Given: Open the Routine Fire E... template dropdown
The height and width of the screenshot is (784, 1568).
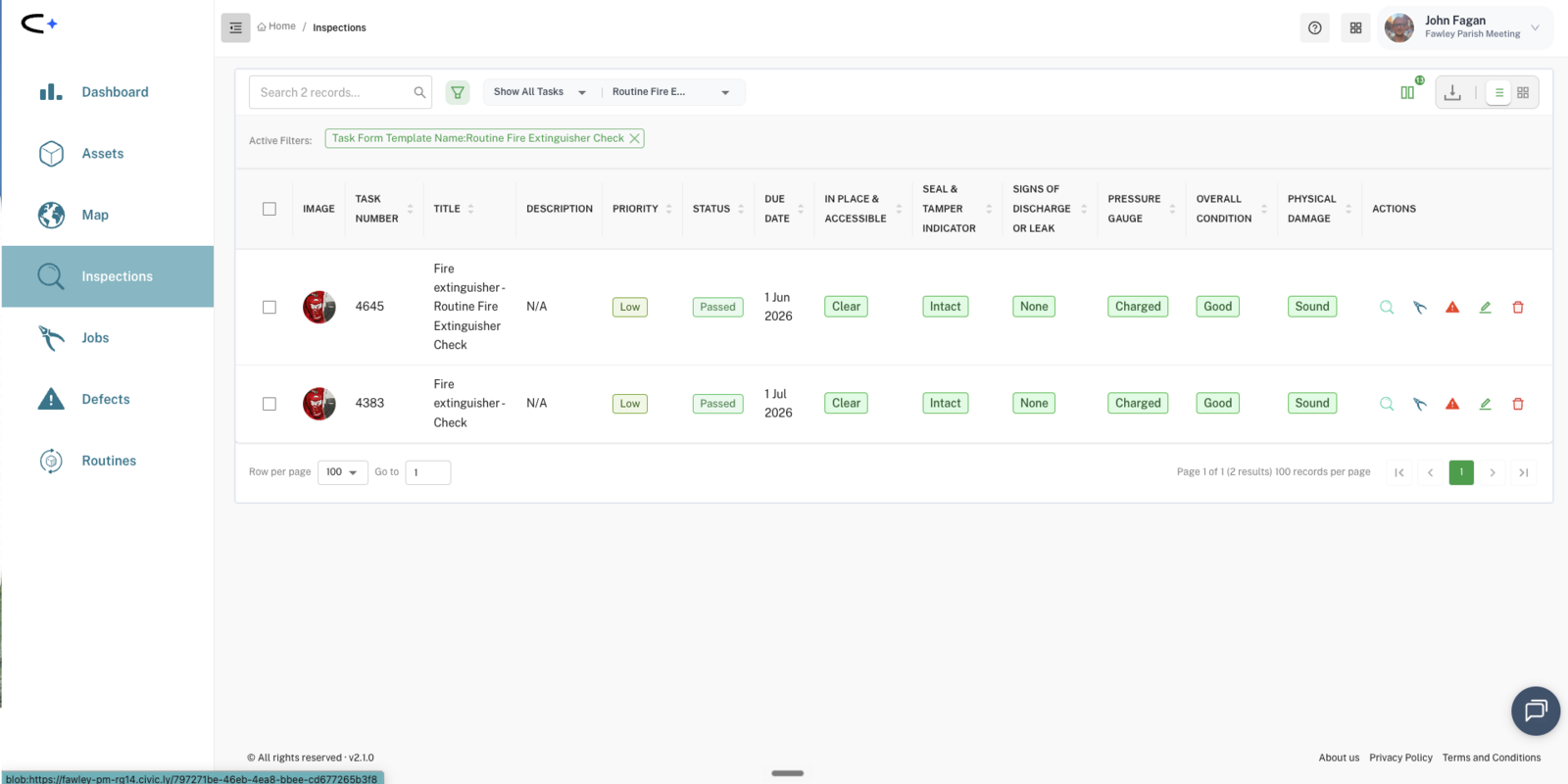Looking at the screenshot, I should [671, 92].
